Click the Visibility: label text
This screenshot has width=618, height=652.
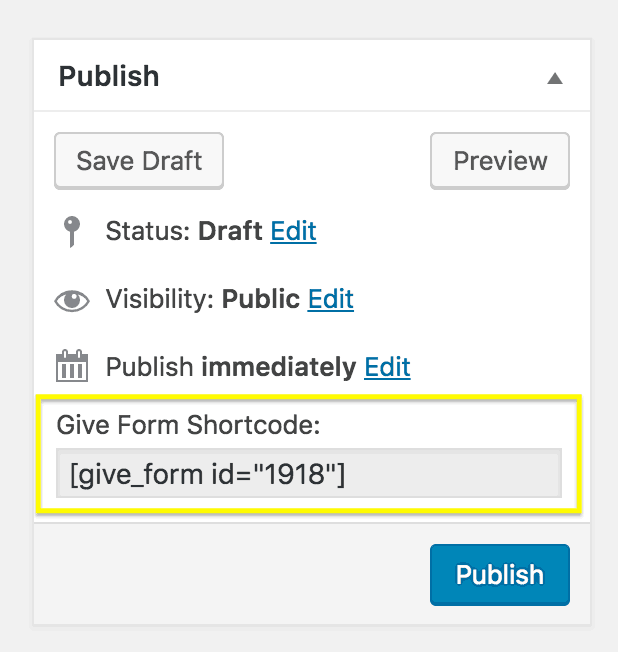[160, 299]
